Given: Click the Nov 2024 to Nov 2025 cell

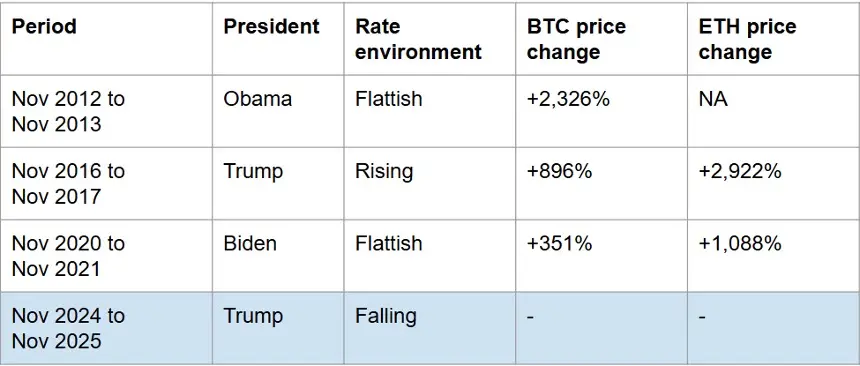Looking at the screenshot, I should point(106,328).
